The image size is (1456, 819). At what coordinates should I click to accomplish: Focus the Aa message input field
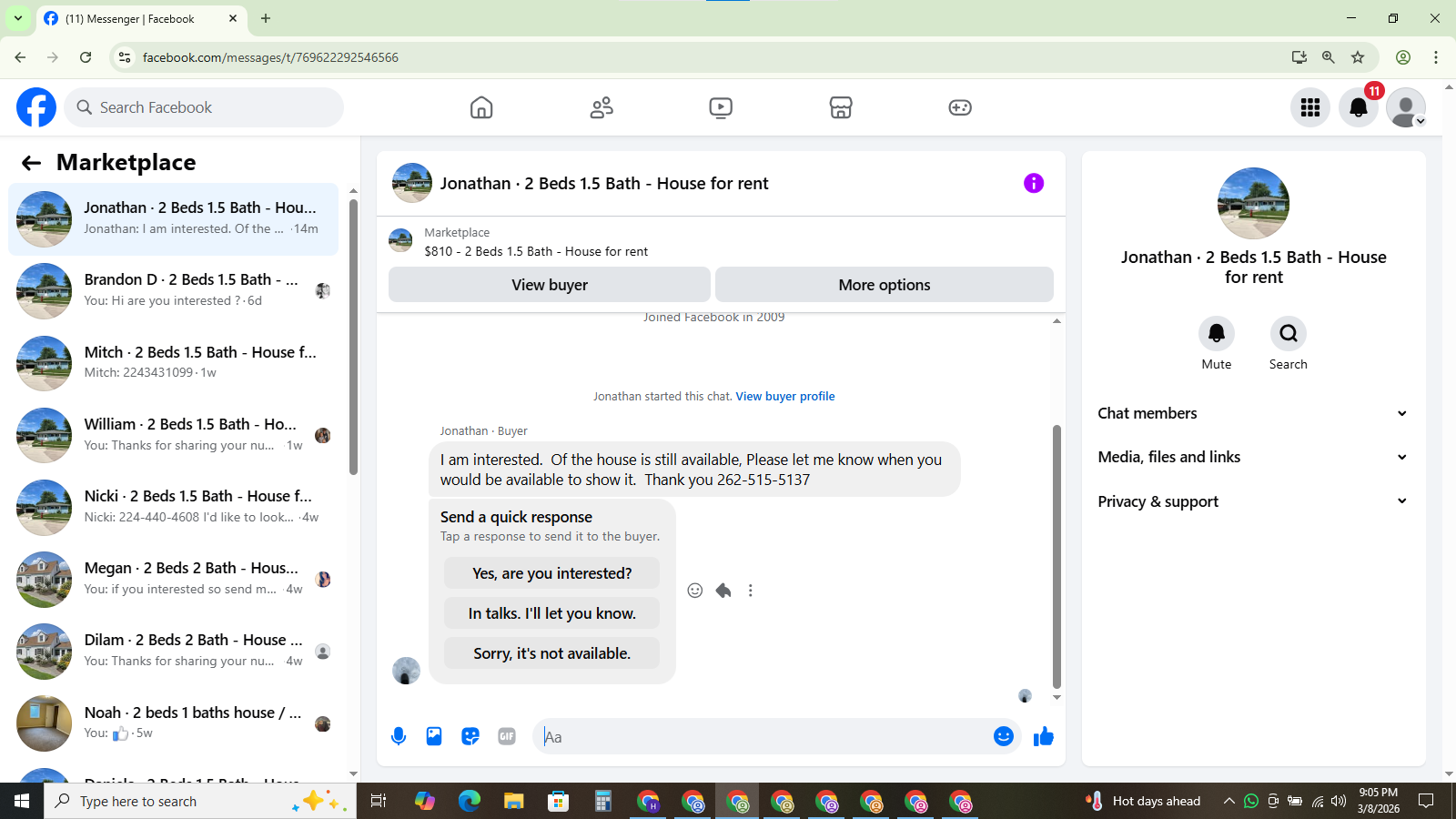[x=763, y=736]
